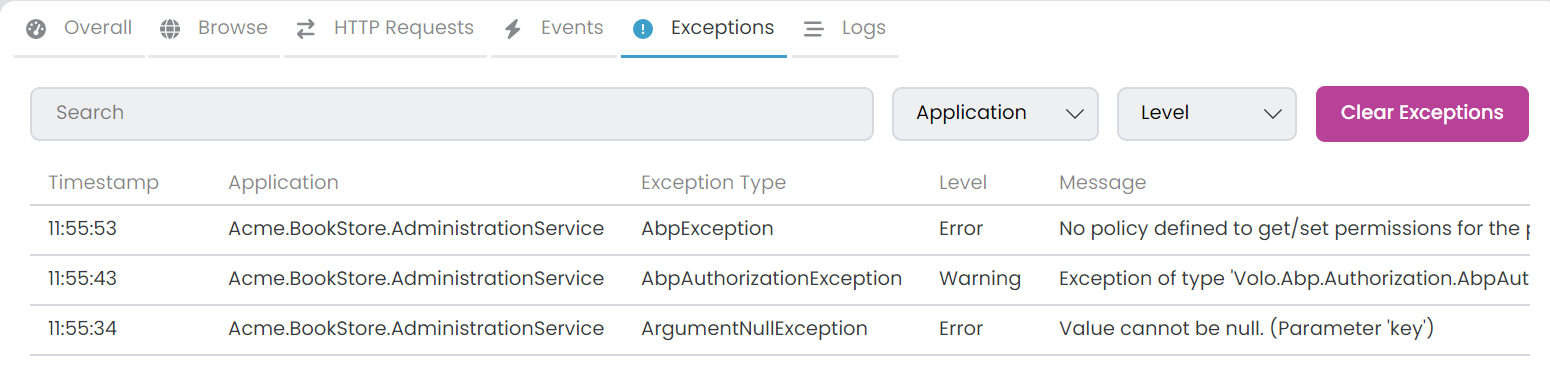Viewport: 1550px width, 370px height.
Task: Select the Events tab
Action: coord(554,28)
